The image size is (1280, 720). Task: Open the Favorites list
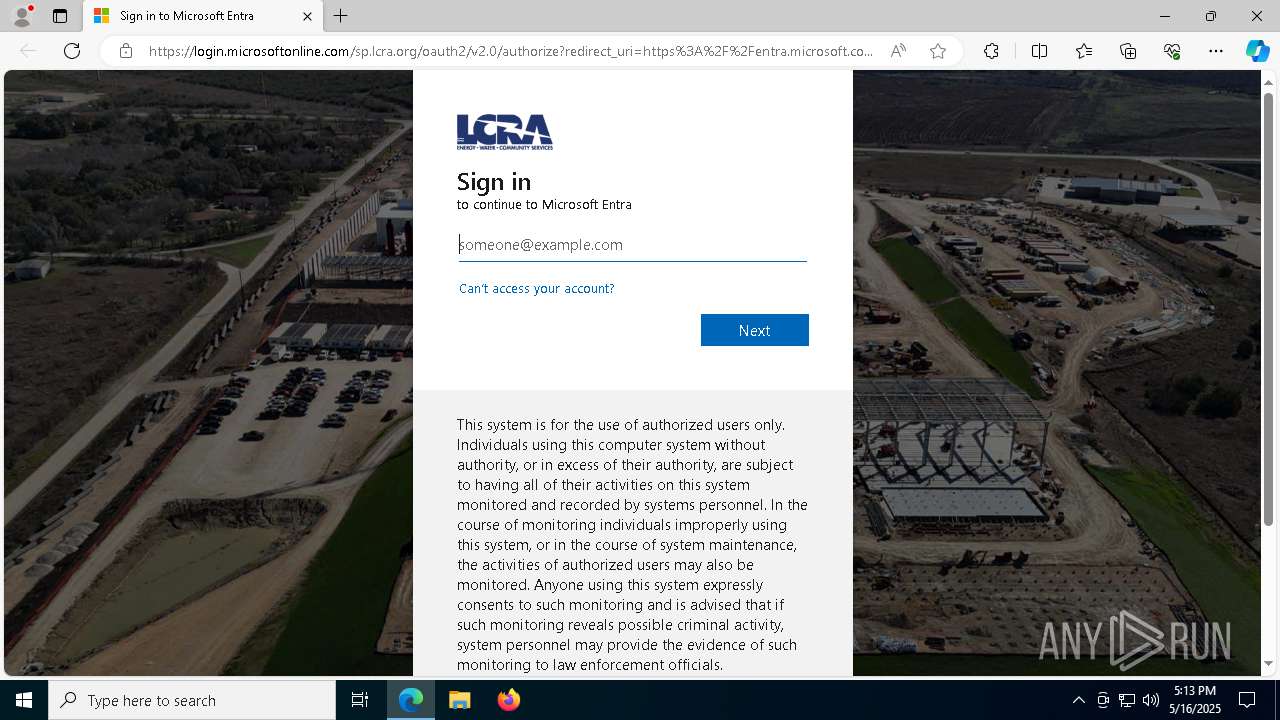click(1084, 51)
